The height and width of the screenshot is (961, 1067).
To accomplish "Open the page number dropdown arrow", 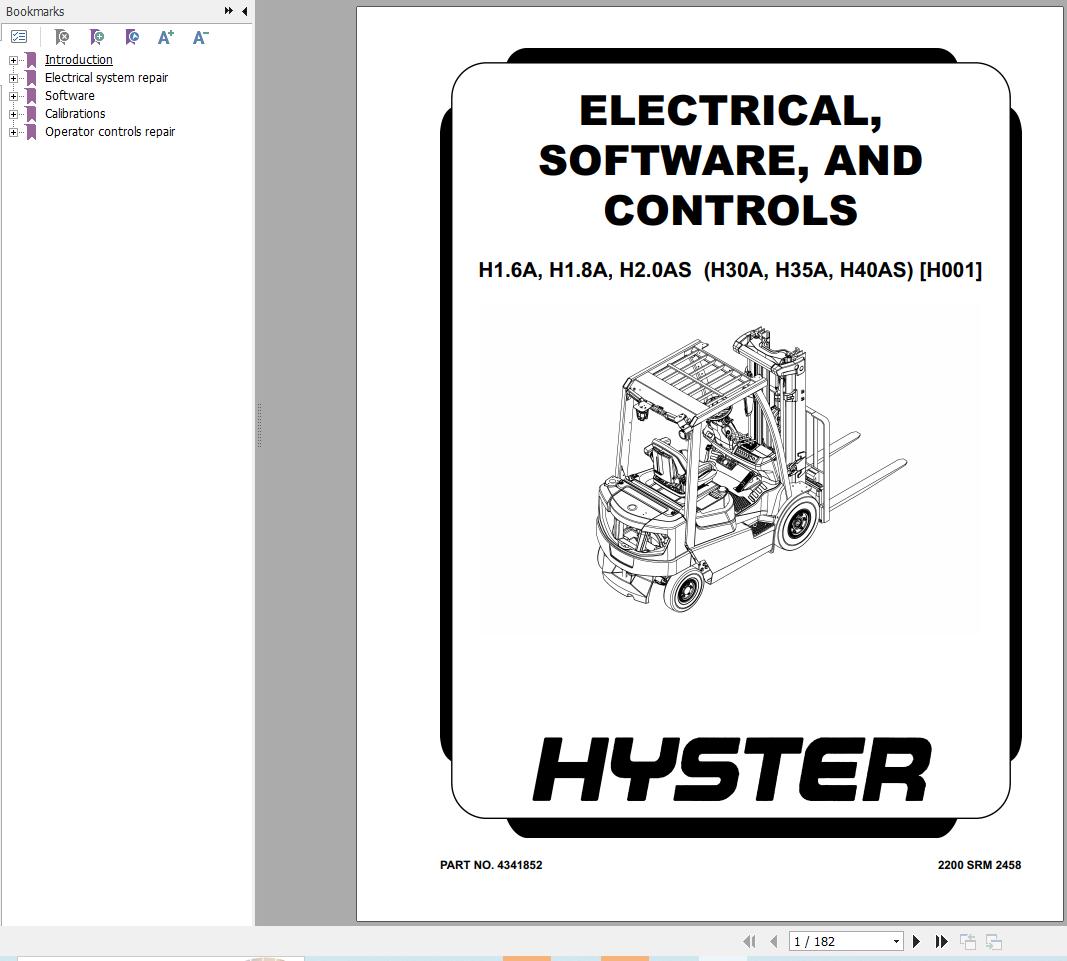I will tap(896, 942).
